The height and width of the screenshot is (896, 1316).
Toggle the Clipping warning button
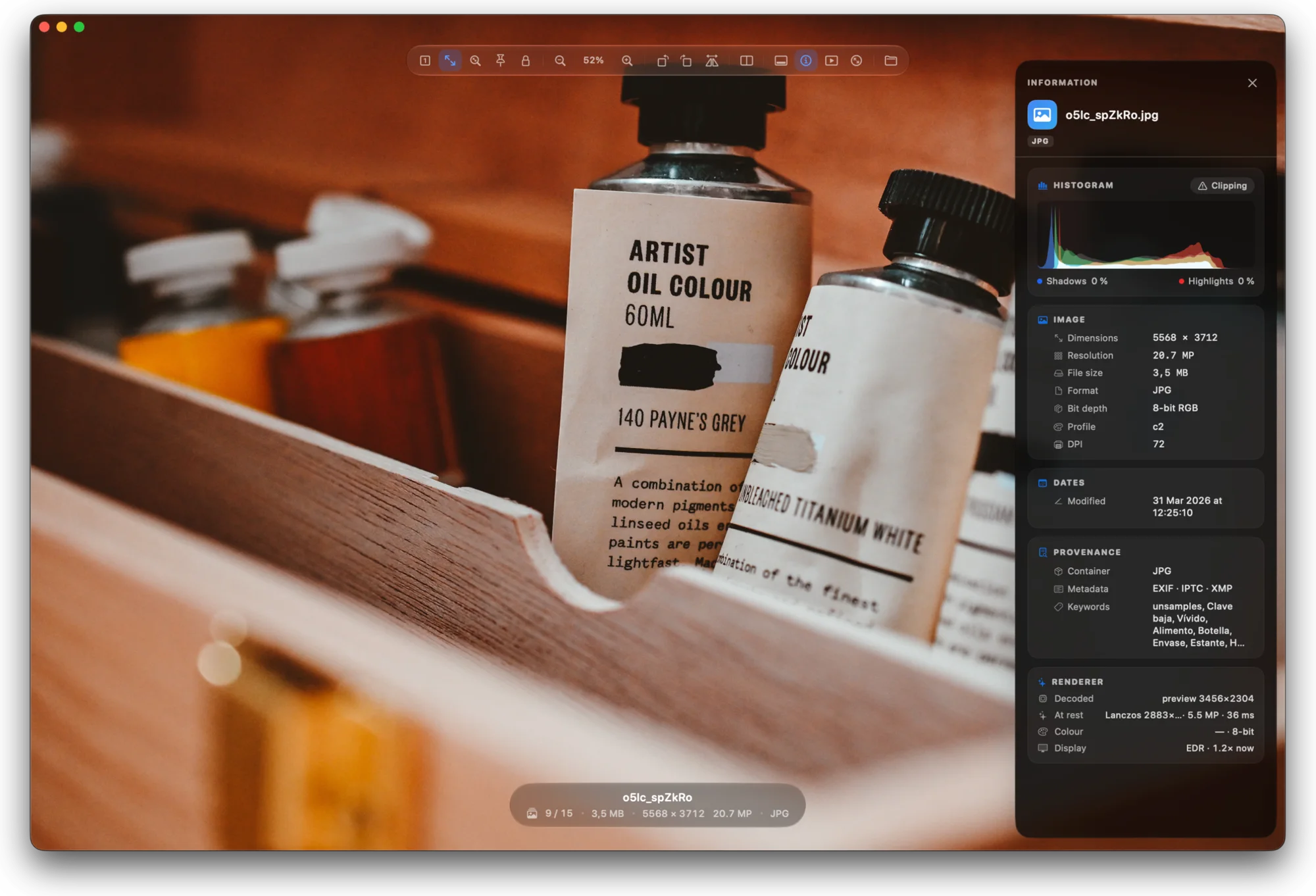tap(1223, 186)
